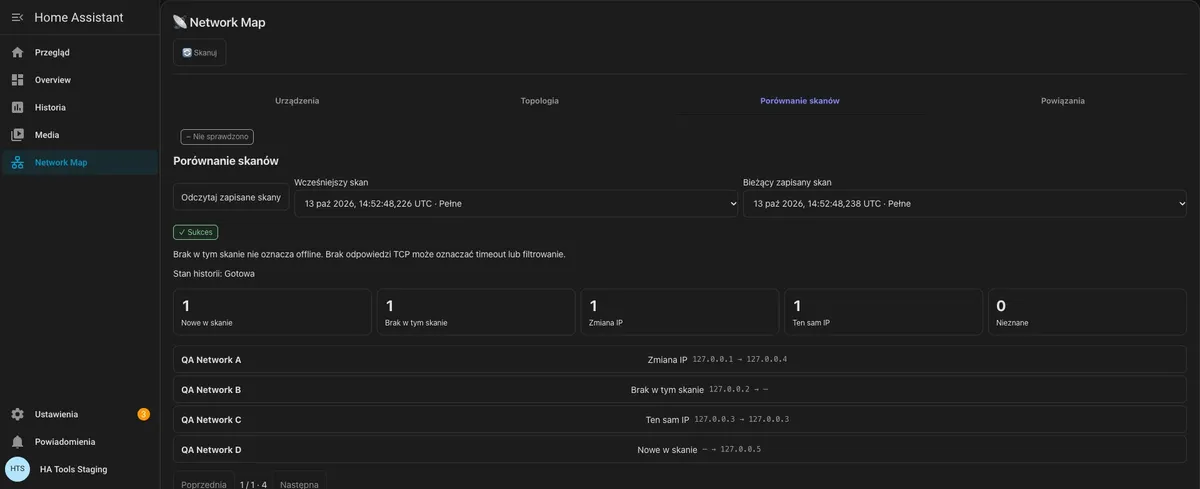Click the 127.0.0.2 → — text

pyautogui.click(x=738, y=390)
